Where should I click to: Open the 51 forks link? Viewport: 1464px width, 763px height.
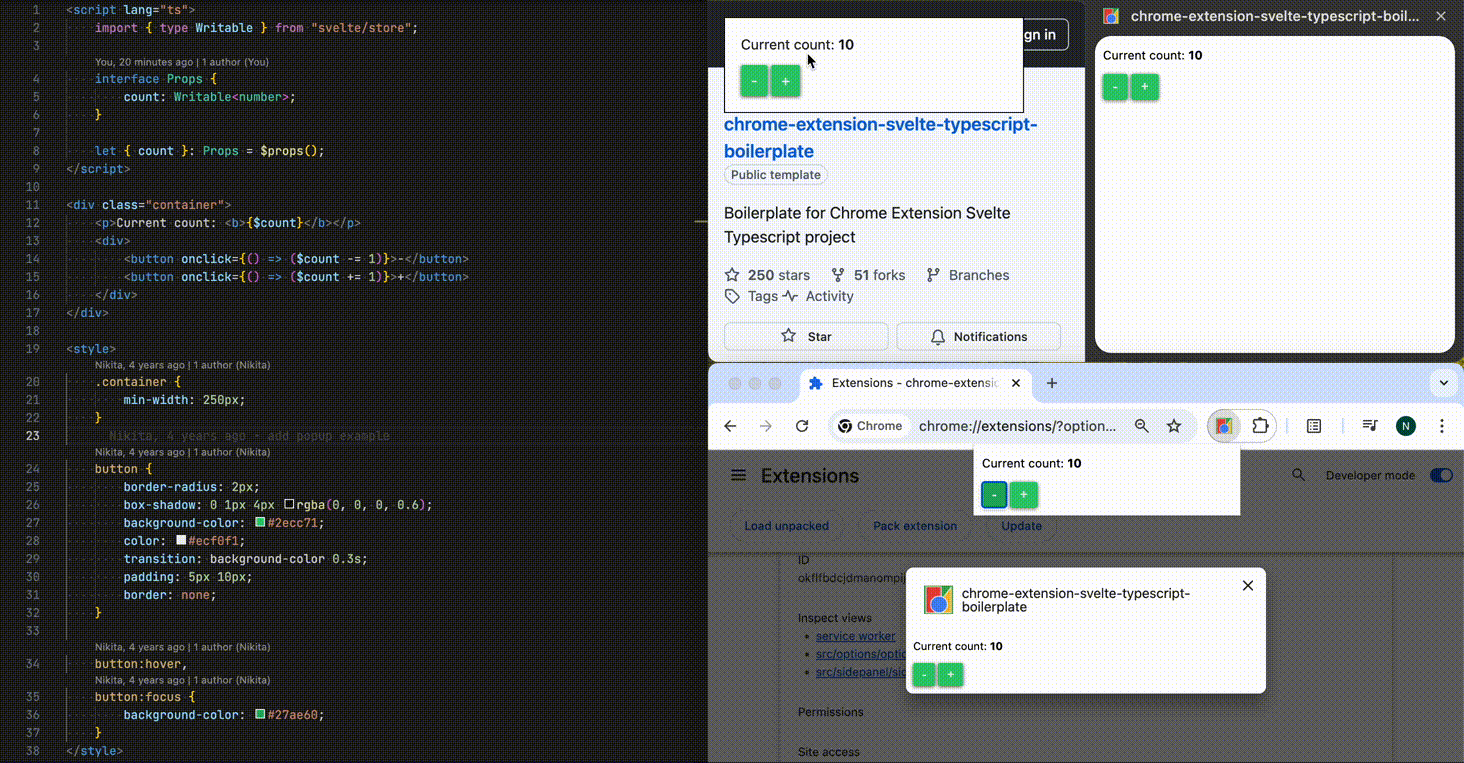880,275
